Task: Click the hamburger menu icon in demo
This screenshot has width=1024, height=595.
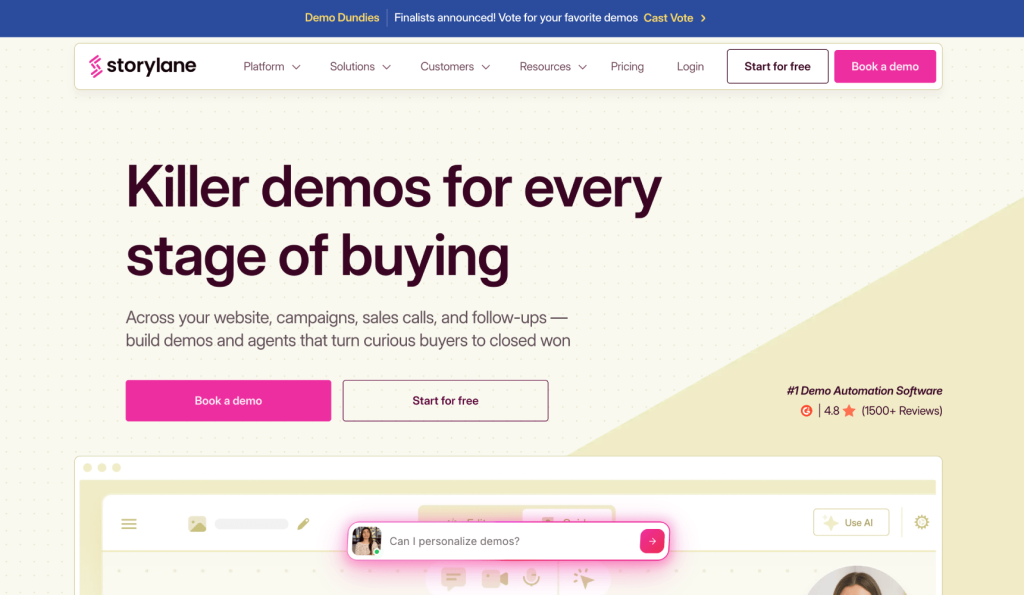Action: [x=129, y=524]
